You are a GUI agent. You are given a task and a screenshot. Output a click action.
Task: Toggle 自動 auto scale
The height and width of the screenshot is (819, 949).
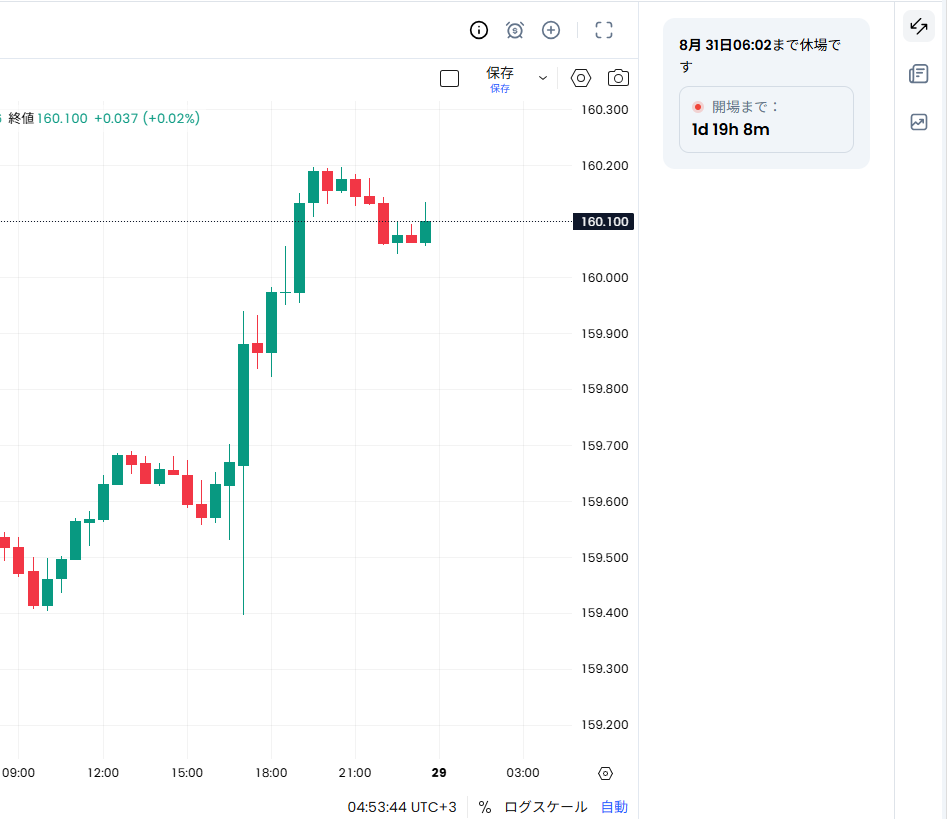pos(614,807)
